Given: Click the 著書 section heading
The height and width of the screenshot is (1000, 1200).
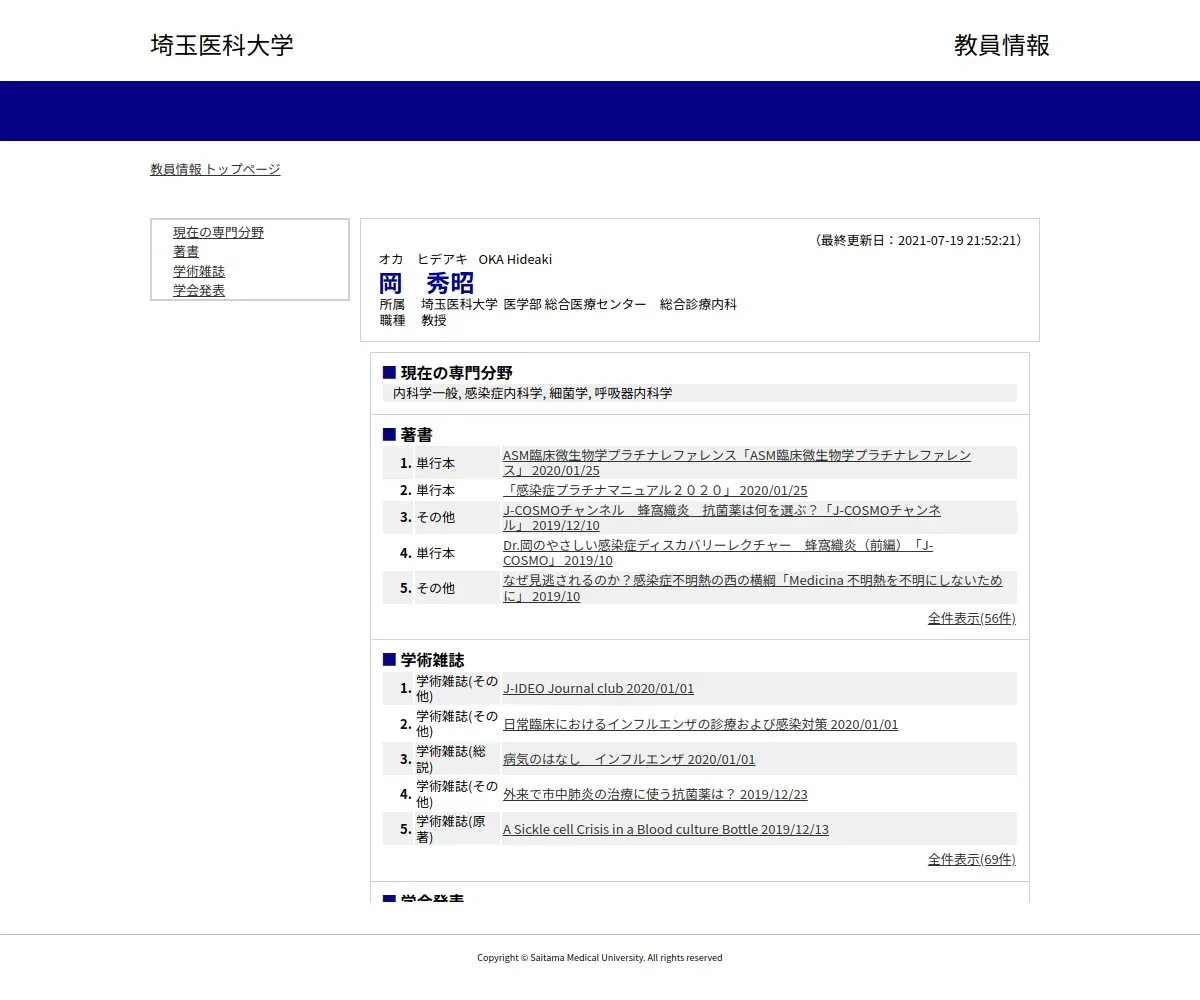Looking at the screenshot, I should (417, 435).
